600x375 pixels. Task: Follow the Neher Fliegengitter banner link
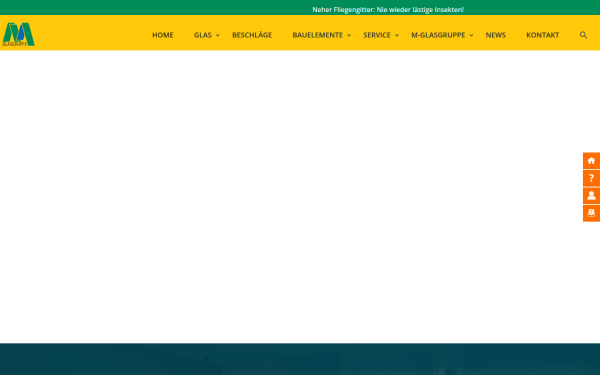click(x=388, y=10)
